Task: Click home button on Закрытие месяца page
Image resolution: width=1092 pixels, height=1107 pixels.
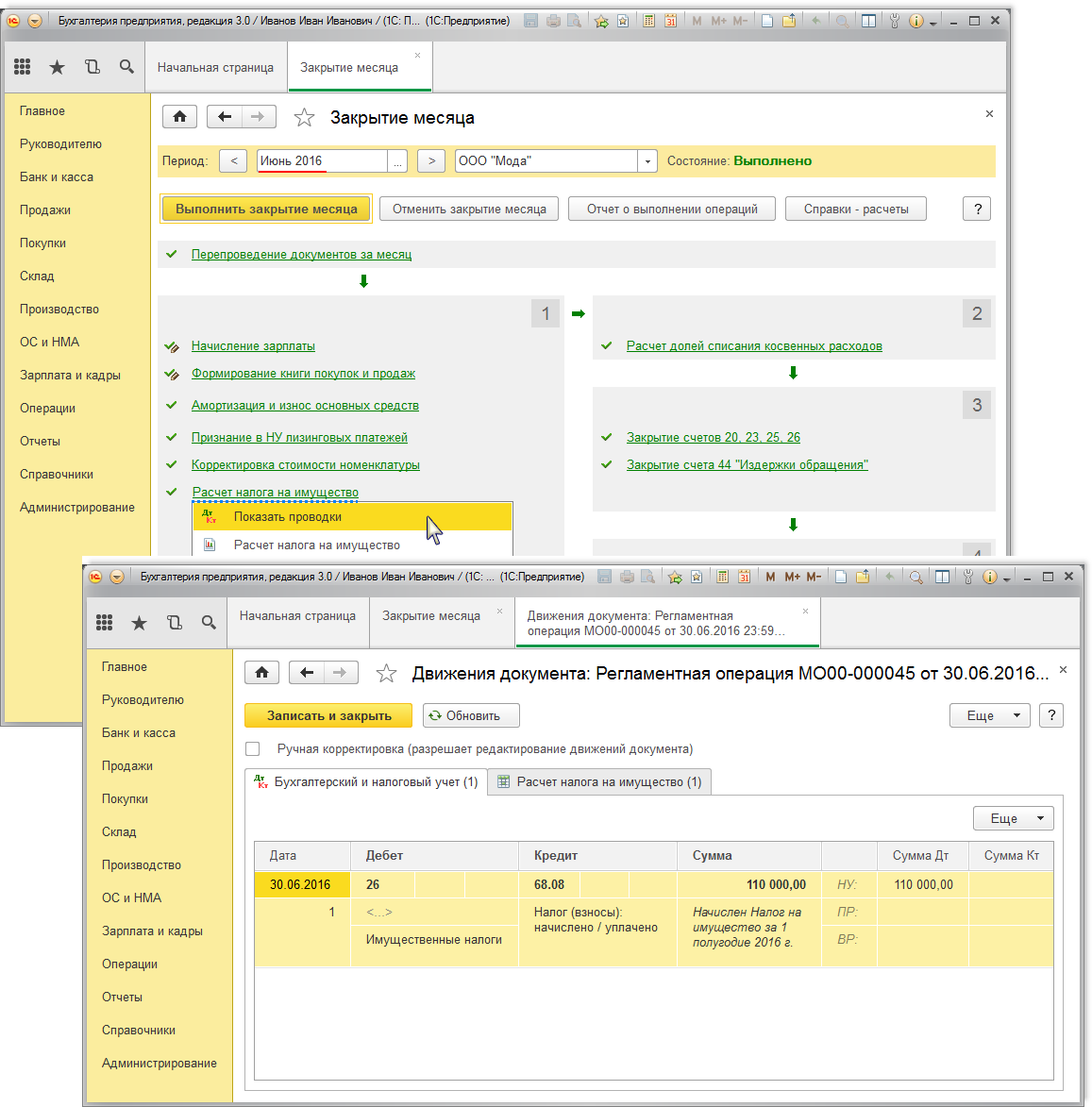Action: tap(179, 116)
